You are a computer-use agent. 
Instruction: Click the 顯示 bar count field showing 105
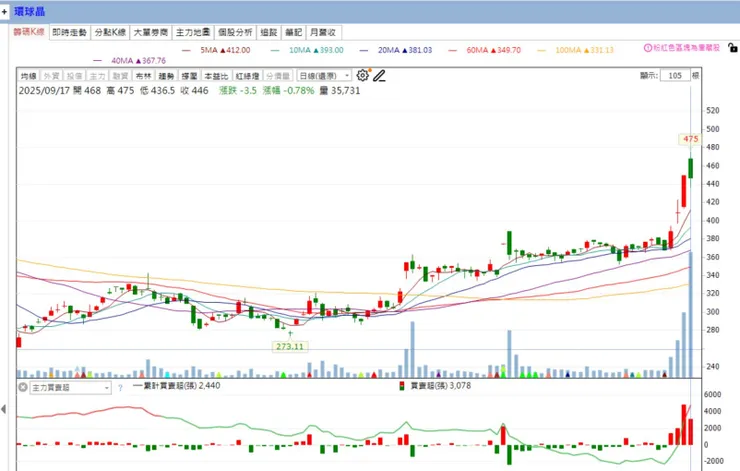pyautogui.click(x=675, y=76)
